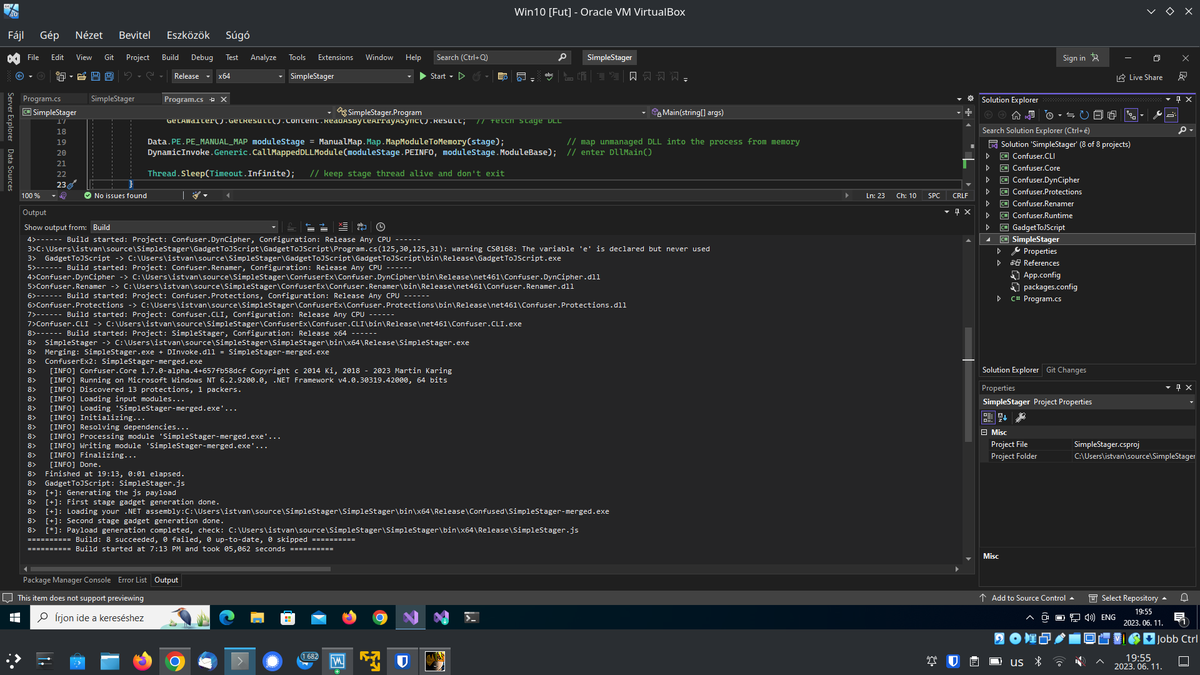Image resolution: width=1200 pixels, height=675 pixels.
Task: Expand the Program.cs tree node
Action: coord(999,298)
